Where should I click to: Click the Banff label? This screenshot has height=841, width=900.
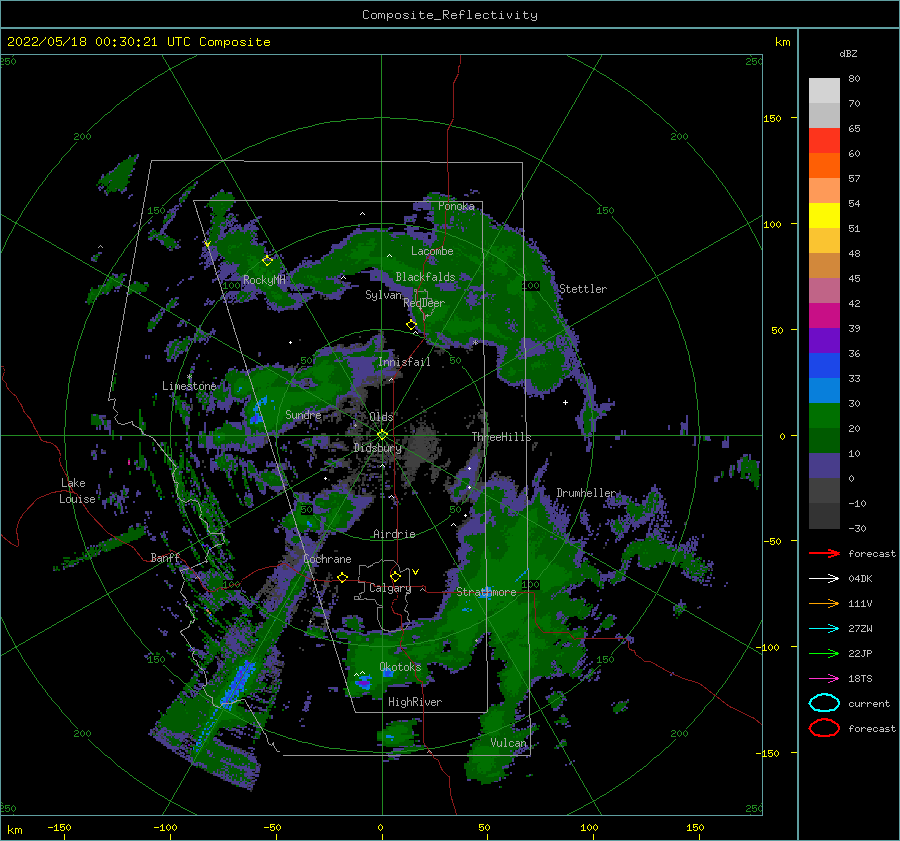click(x=165, y=557)
